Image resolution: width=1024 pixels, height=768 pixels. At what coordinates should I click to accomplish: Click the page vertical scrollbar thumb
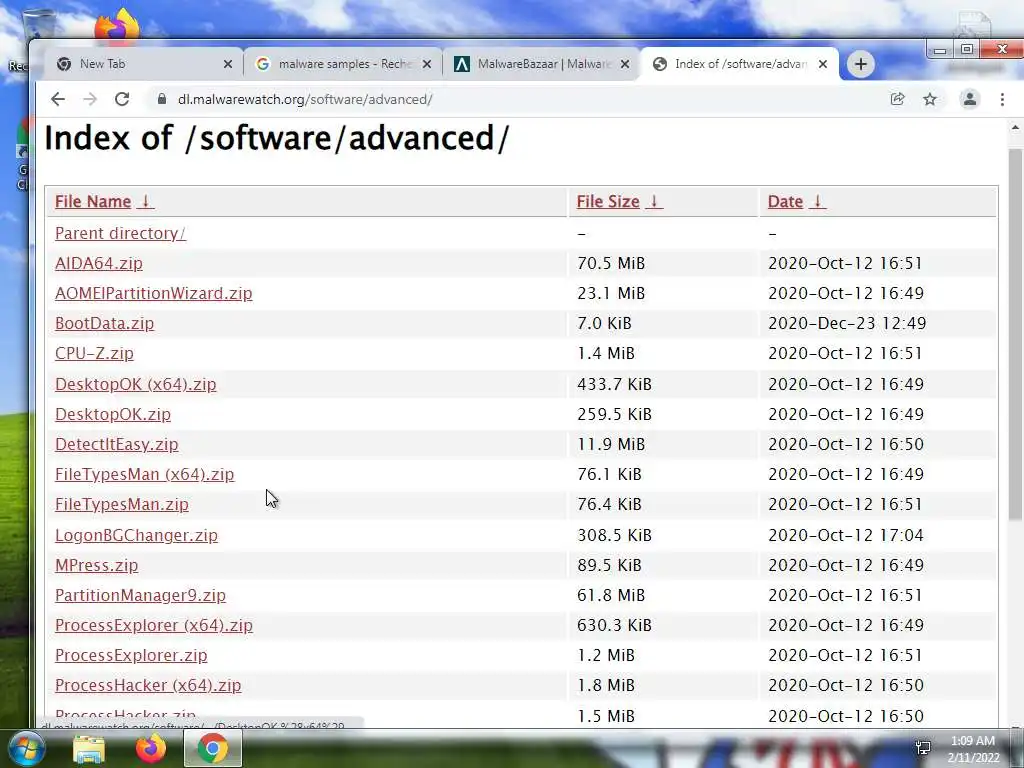tap(1016, 333)
